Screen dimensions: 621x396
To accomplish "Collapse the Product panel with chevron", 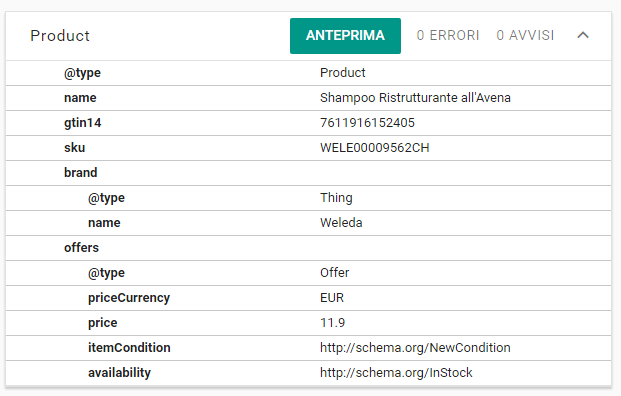I will point(583,35).
